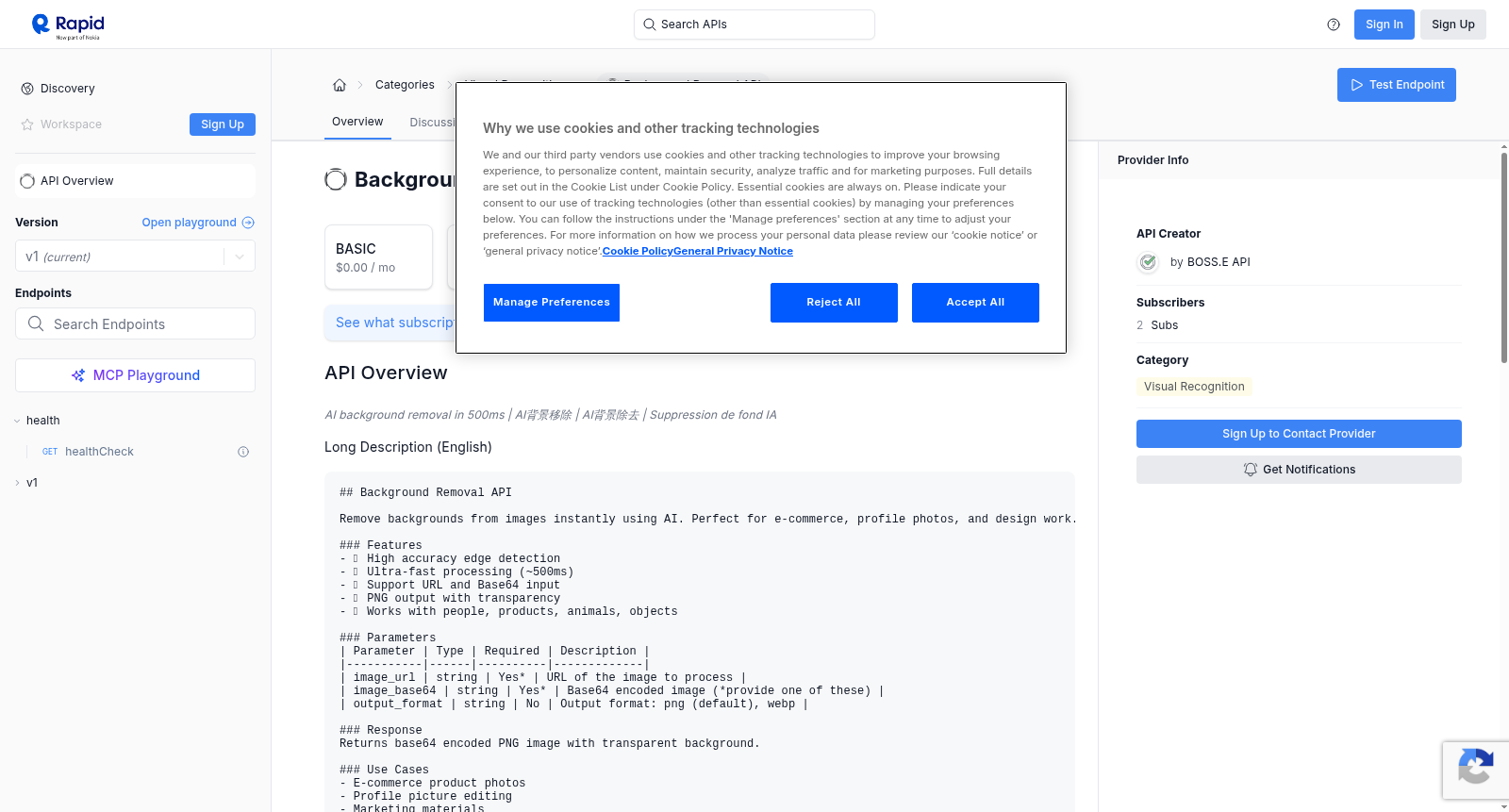Click the home breadcrumb icon

pyautogui.click(x=340, y=85)
